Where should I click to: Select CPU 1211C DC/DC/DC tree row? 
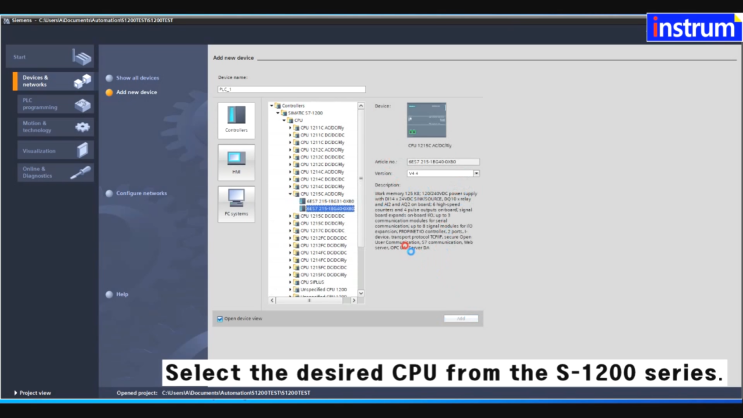[322, 135]
